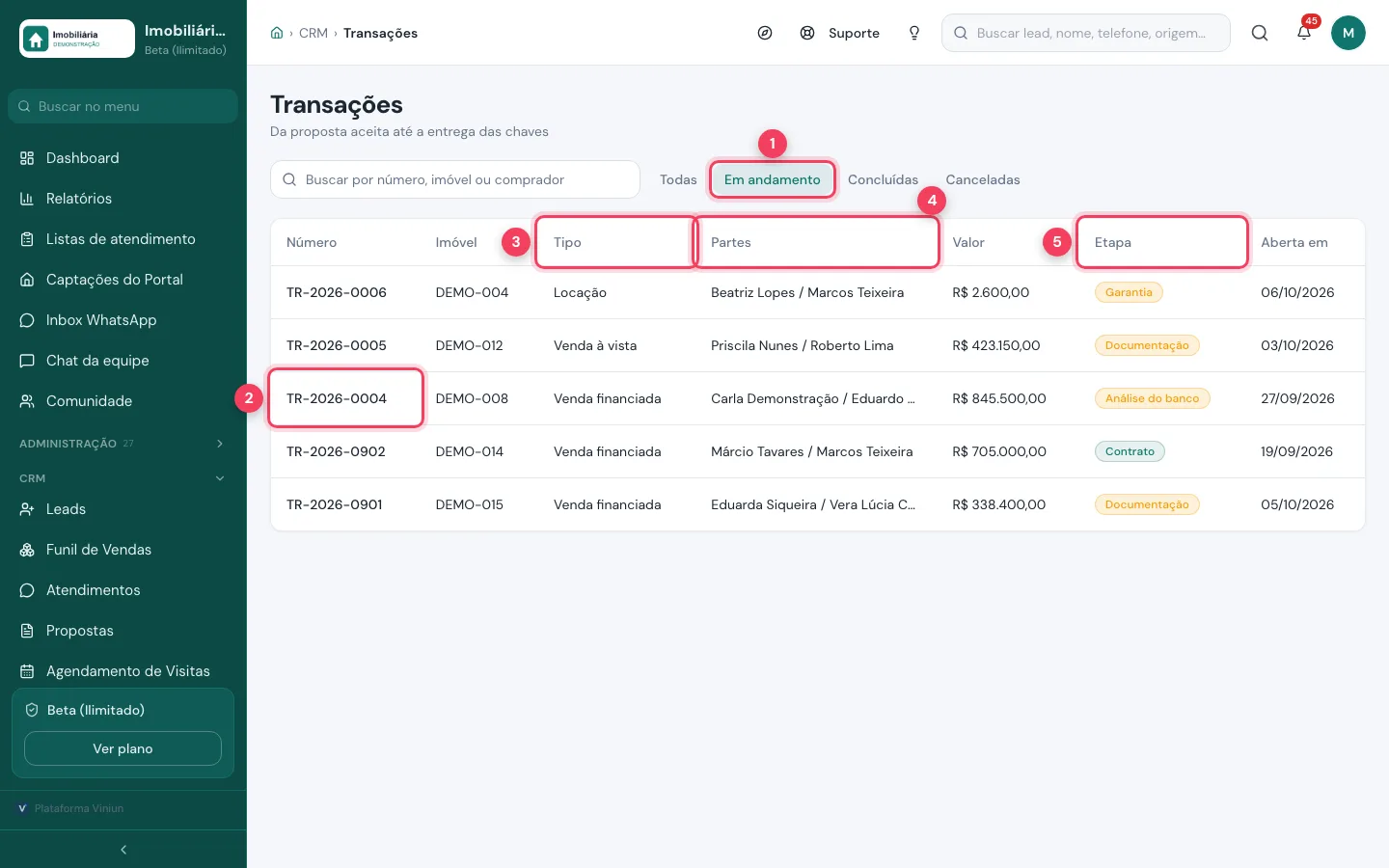Select the Em andamento tab
Image resolution: width=1389 pixels, height=868 pixels.
773,179
